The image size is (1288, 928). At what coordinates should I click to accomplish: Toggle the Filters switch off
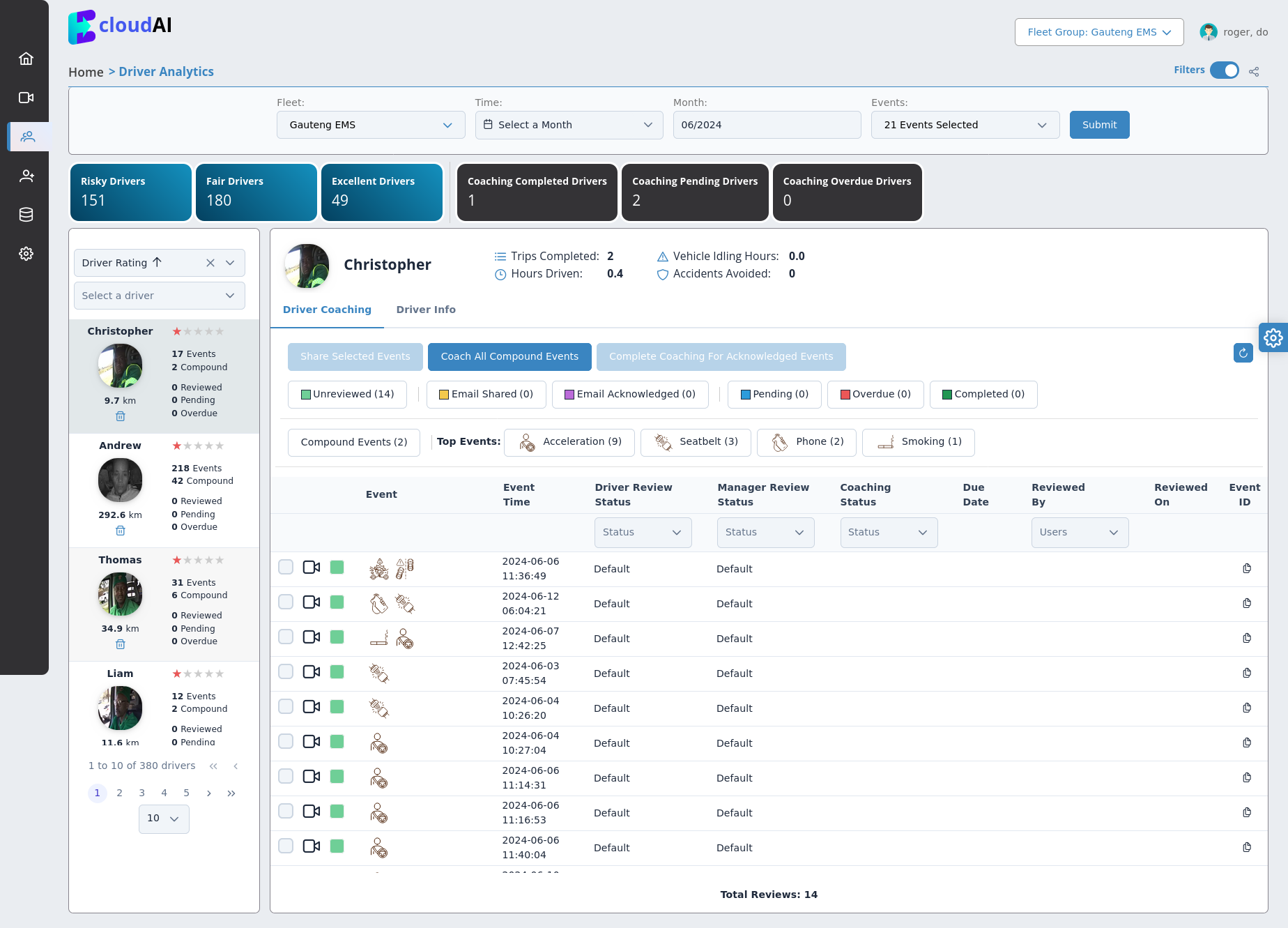point(1224,70)
